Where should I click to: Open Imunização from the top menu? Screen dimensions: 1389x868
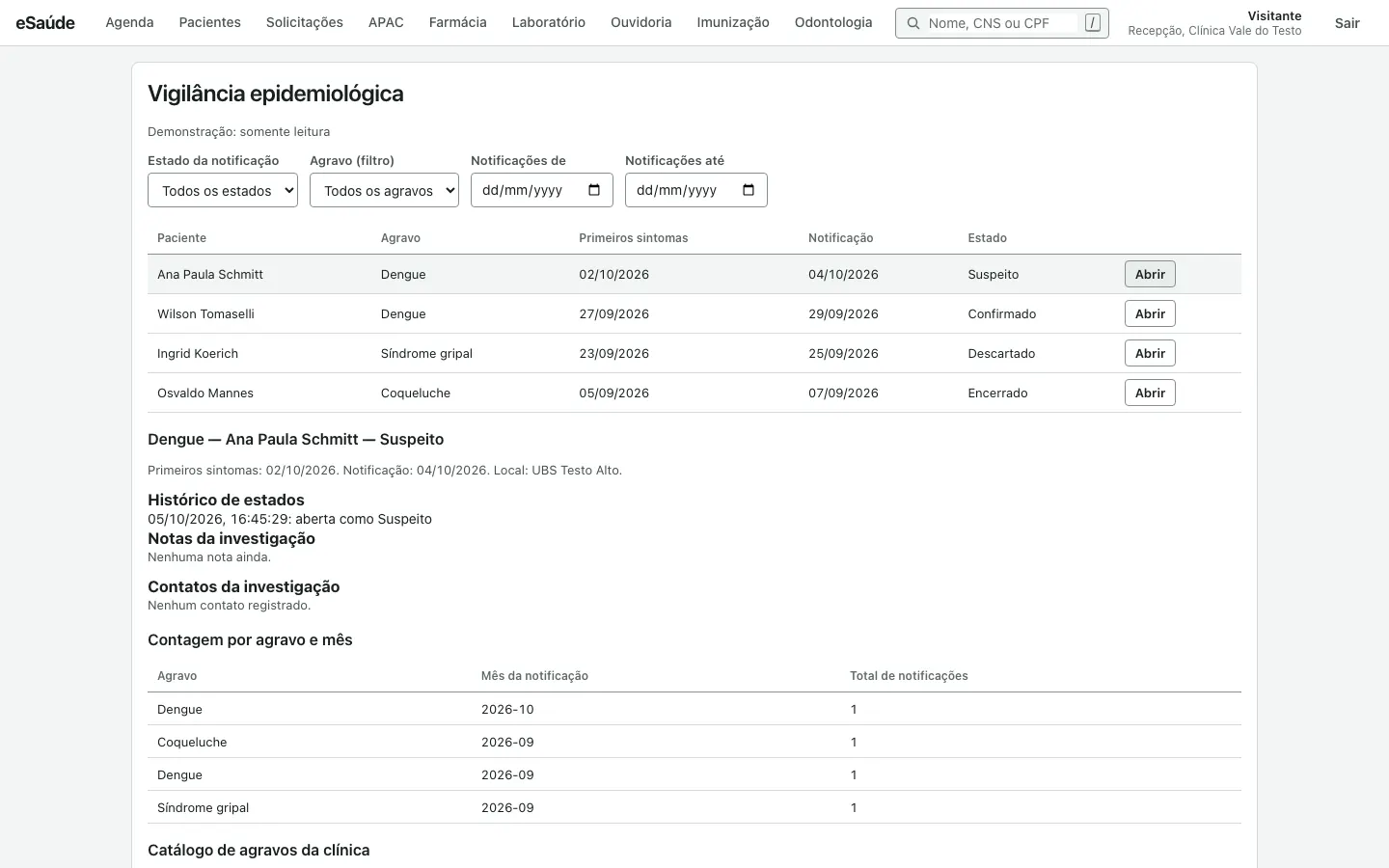pos(733,22)
